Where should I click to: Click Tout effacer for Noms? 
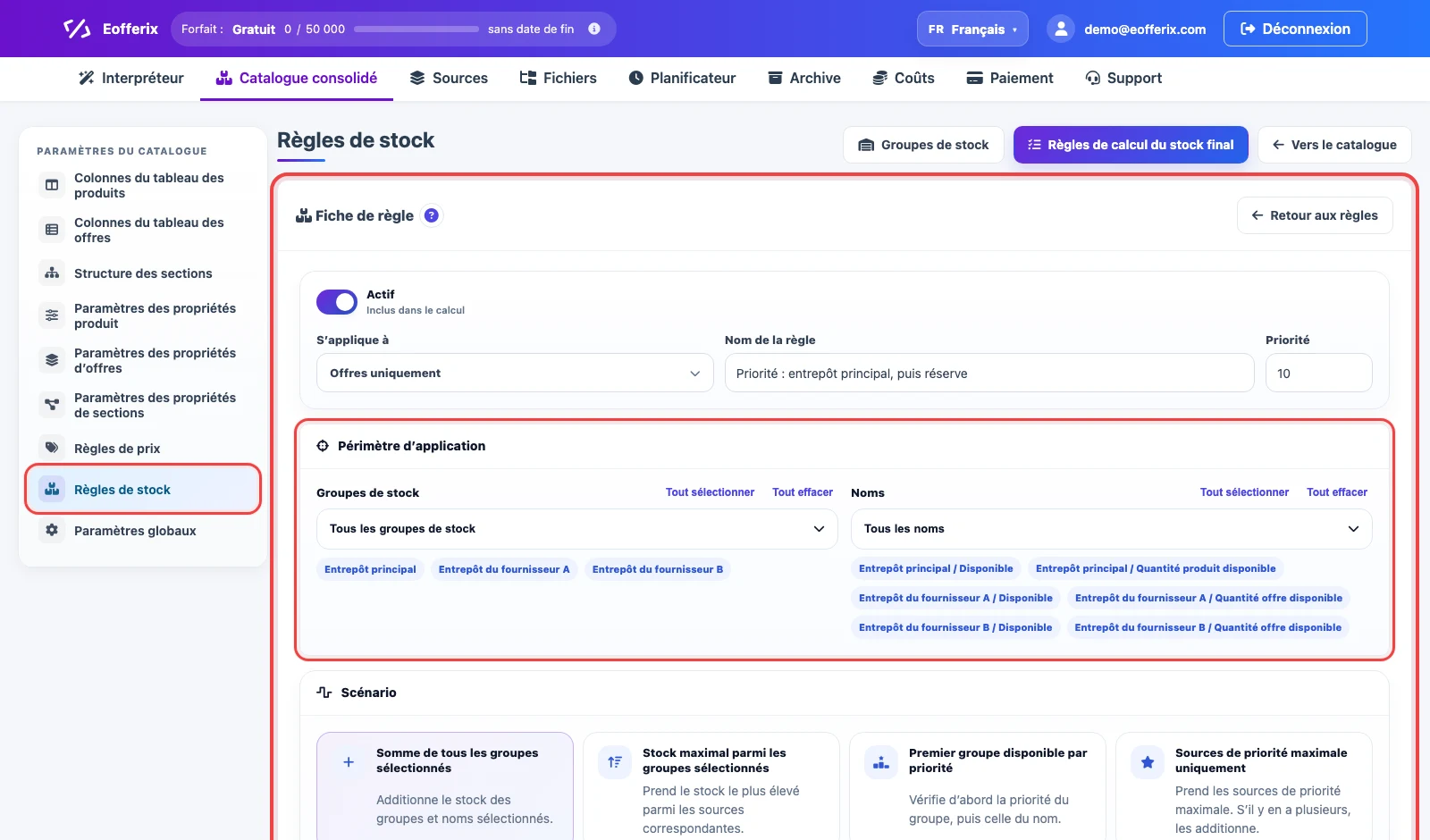1337,492
